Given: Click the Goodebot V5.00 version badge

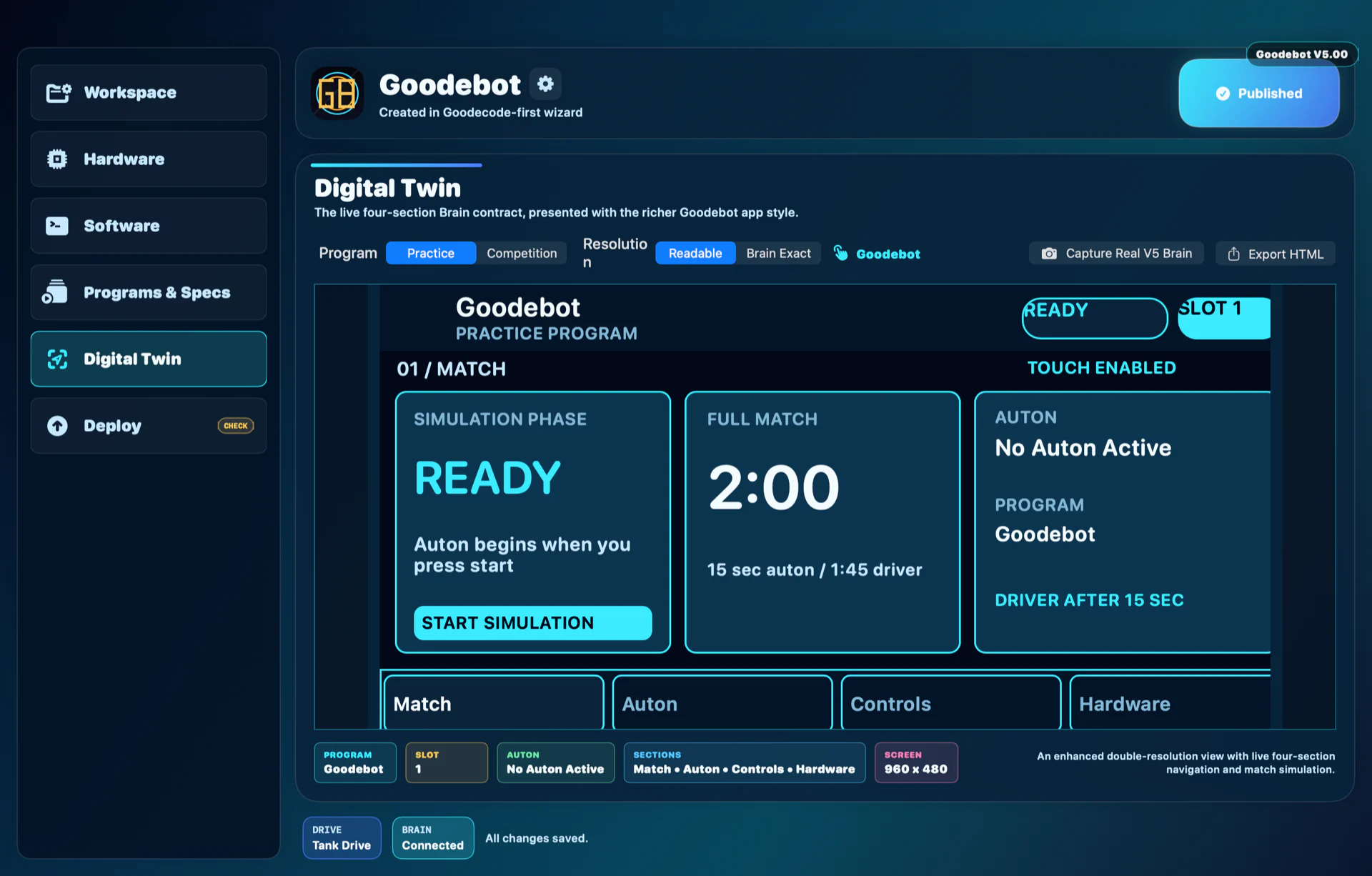Looking at the screenshot, I should [x=1301, y=54].
